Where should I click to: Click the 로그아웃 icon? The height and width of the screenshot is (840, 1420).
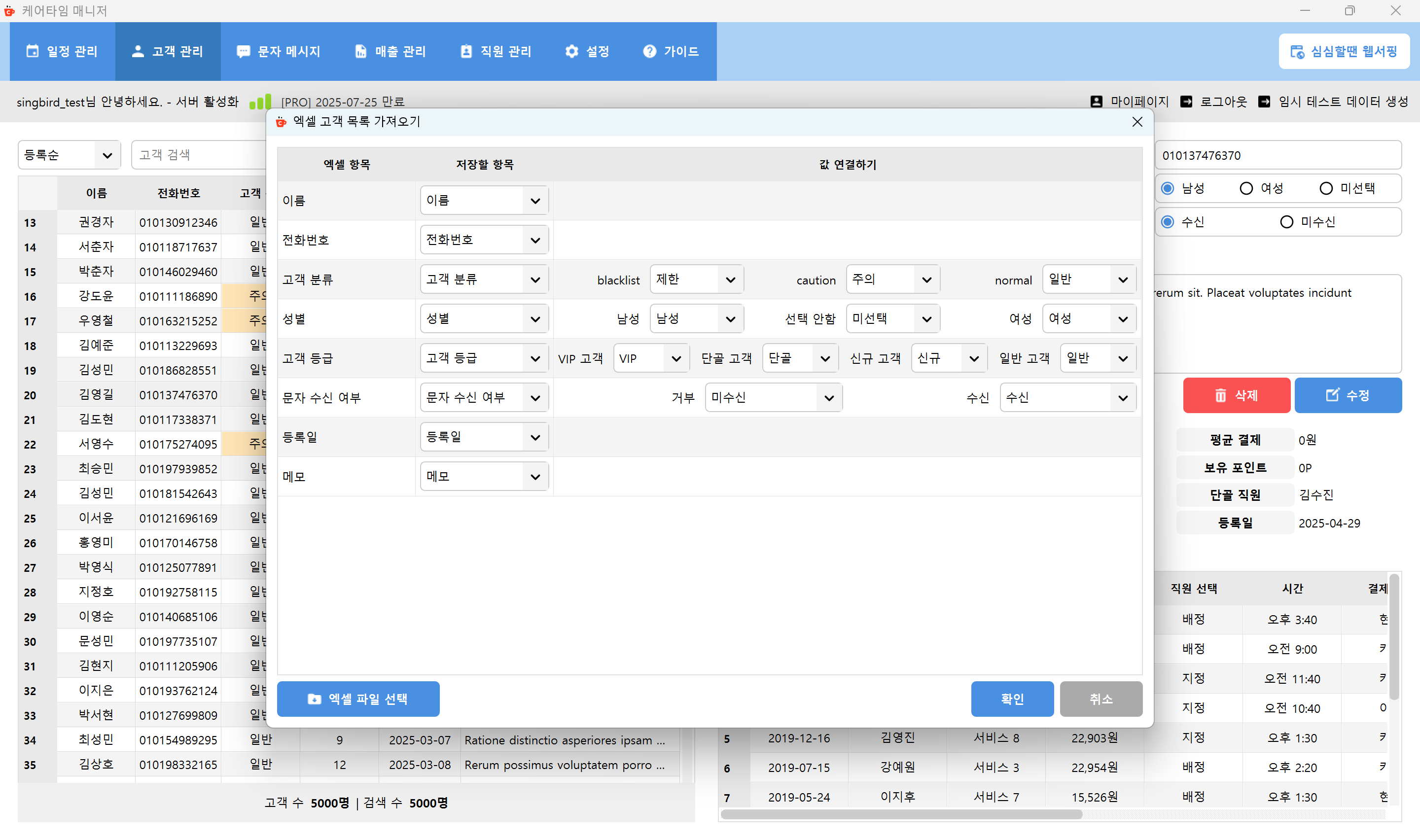click(x=1187, y=102)
